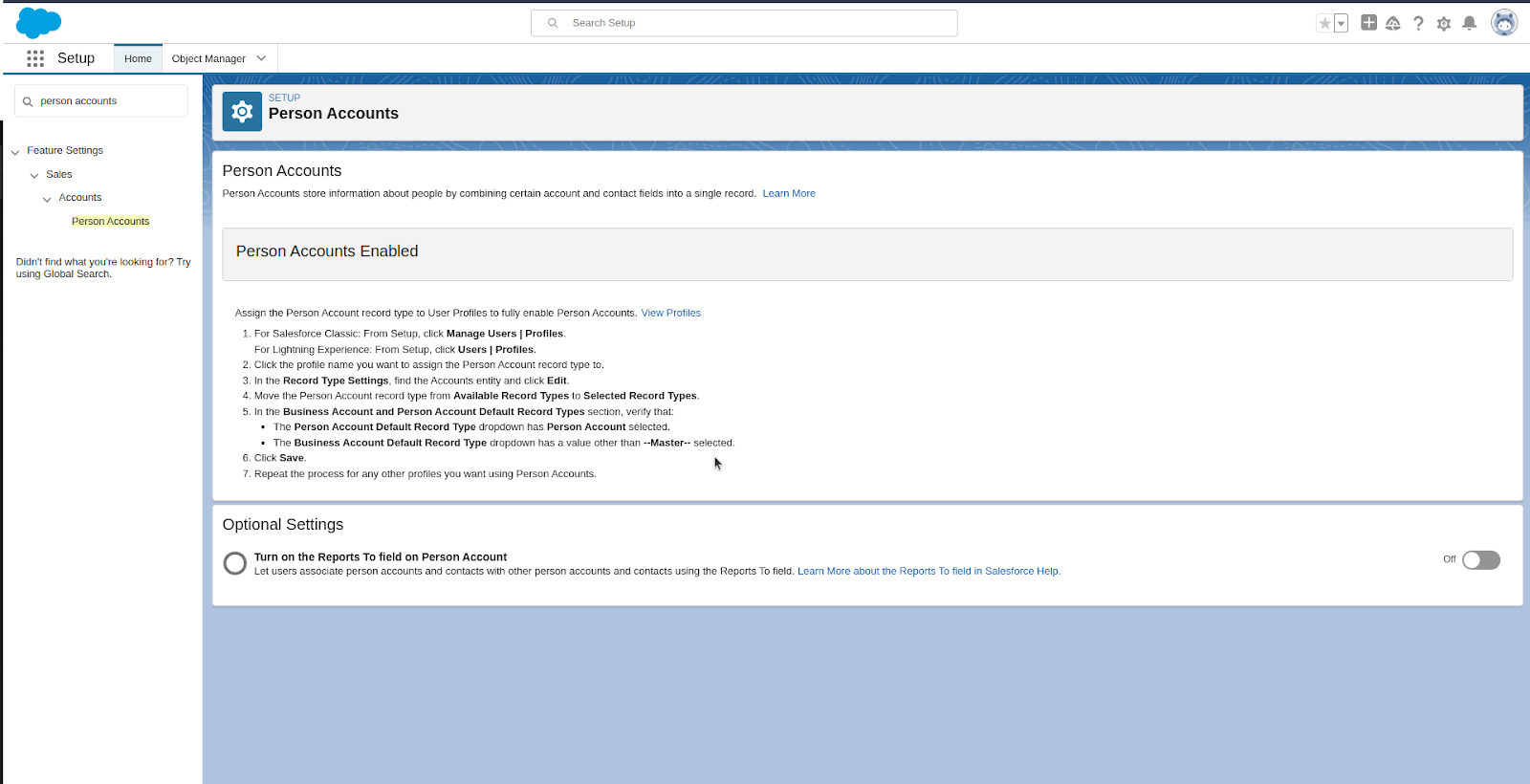1530x784 pixels.
Task: Switch to the Home tab
Action: [x=138, y=58]
